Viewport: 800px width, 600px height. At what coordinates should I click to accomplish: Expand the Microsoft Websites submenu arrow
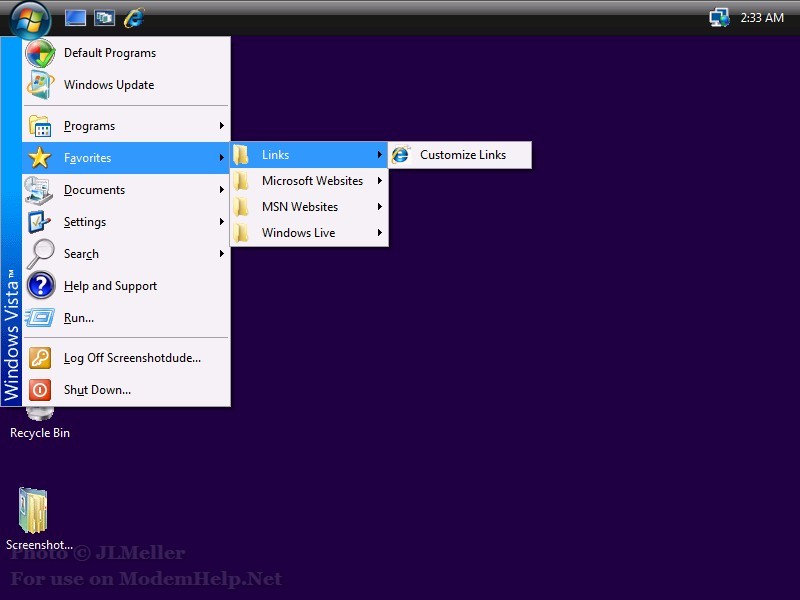pos(380,181)
